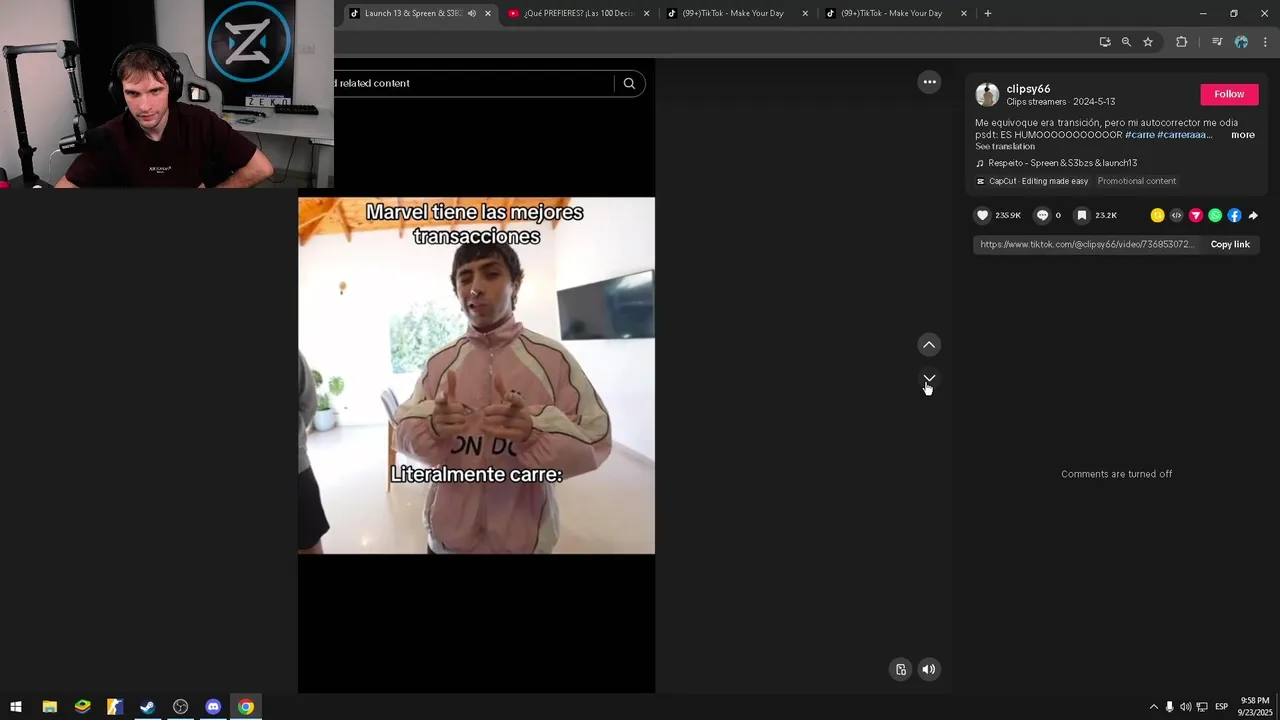
Task: Click 'See translation' link
Action: click(x=1005, y=146)
